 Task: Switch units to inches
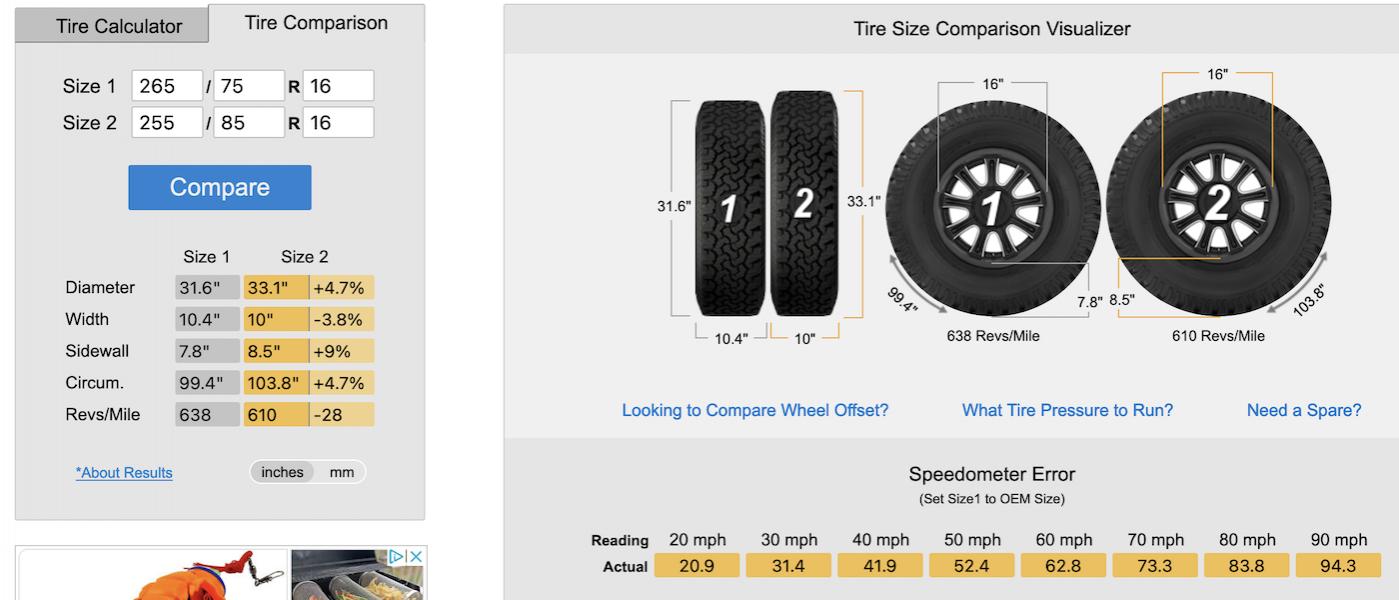282,472
